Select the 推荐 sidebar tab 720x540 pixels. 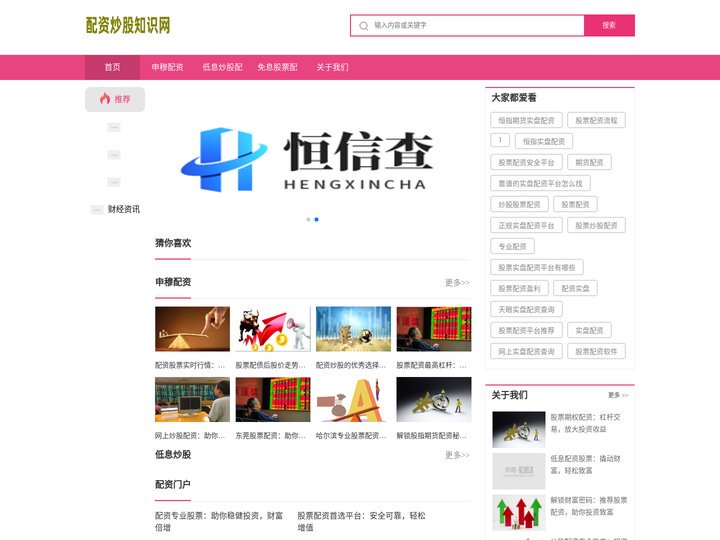[x=115, y=99]
